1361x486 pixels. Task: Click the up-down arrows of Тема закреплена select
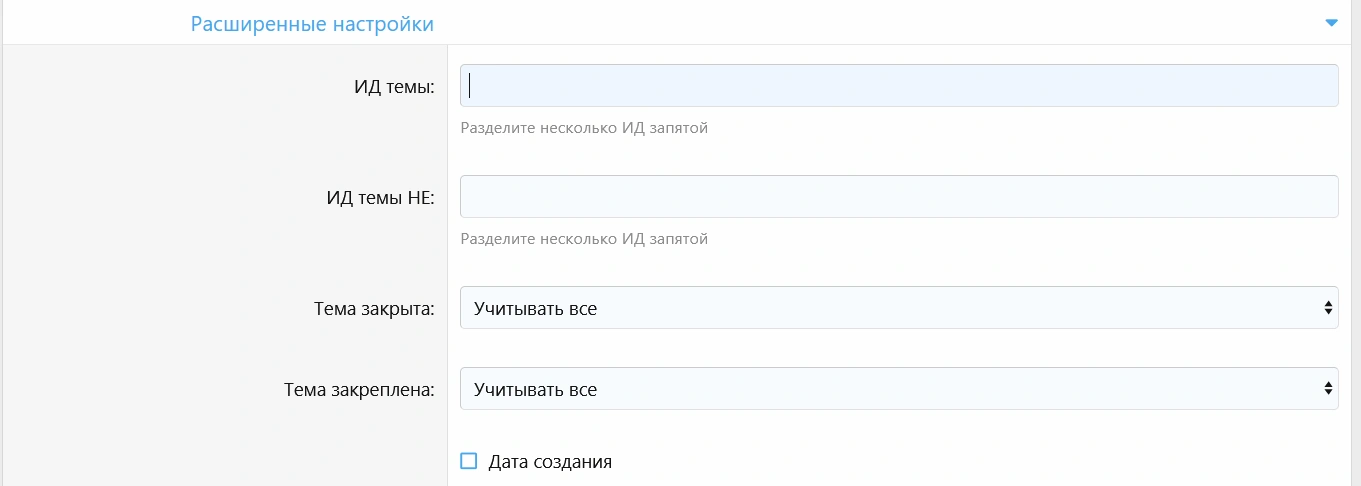(1327, 389)
